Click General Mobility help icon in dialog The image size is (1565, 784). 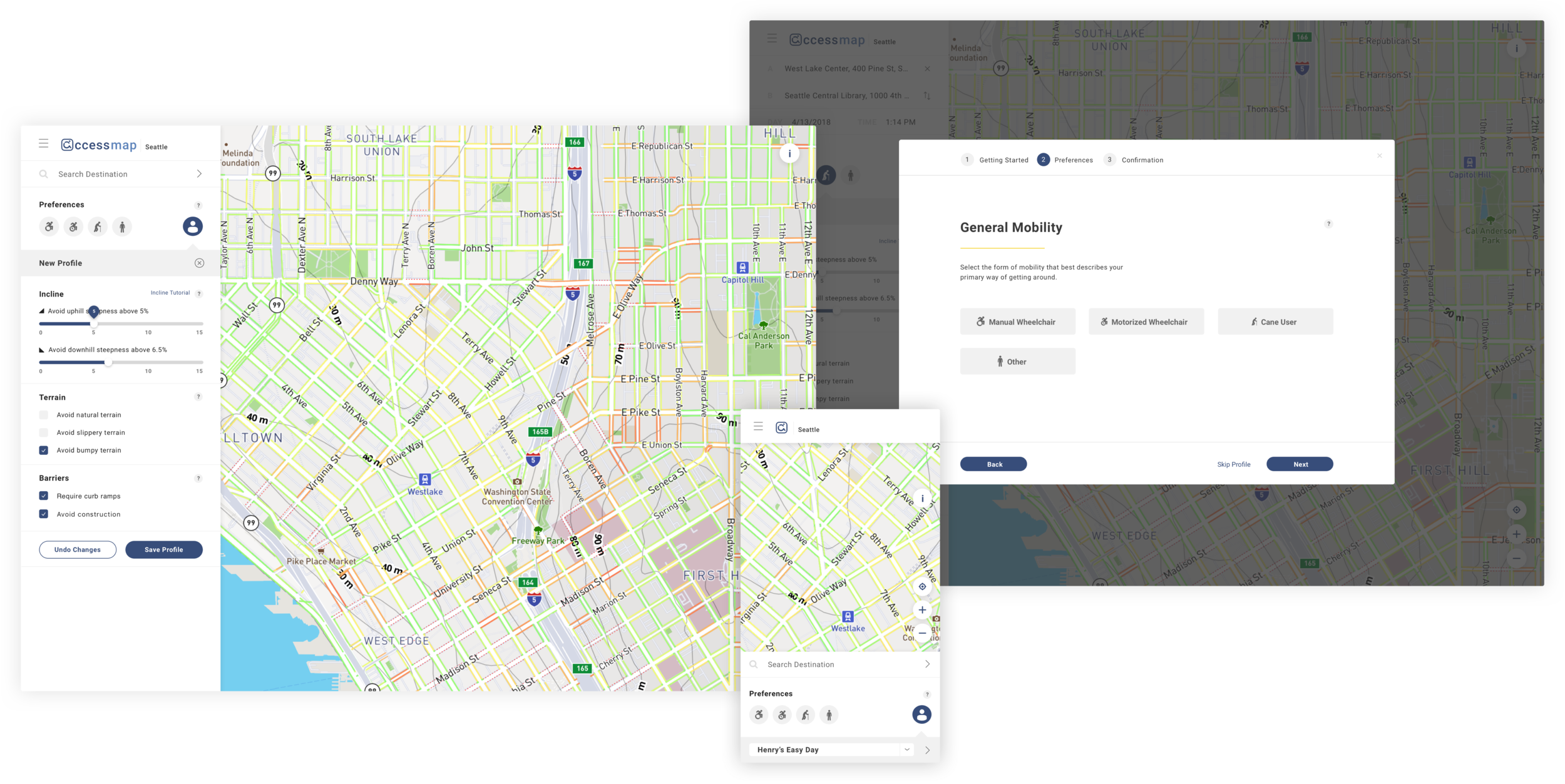tap(1328, 224)
